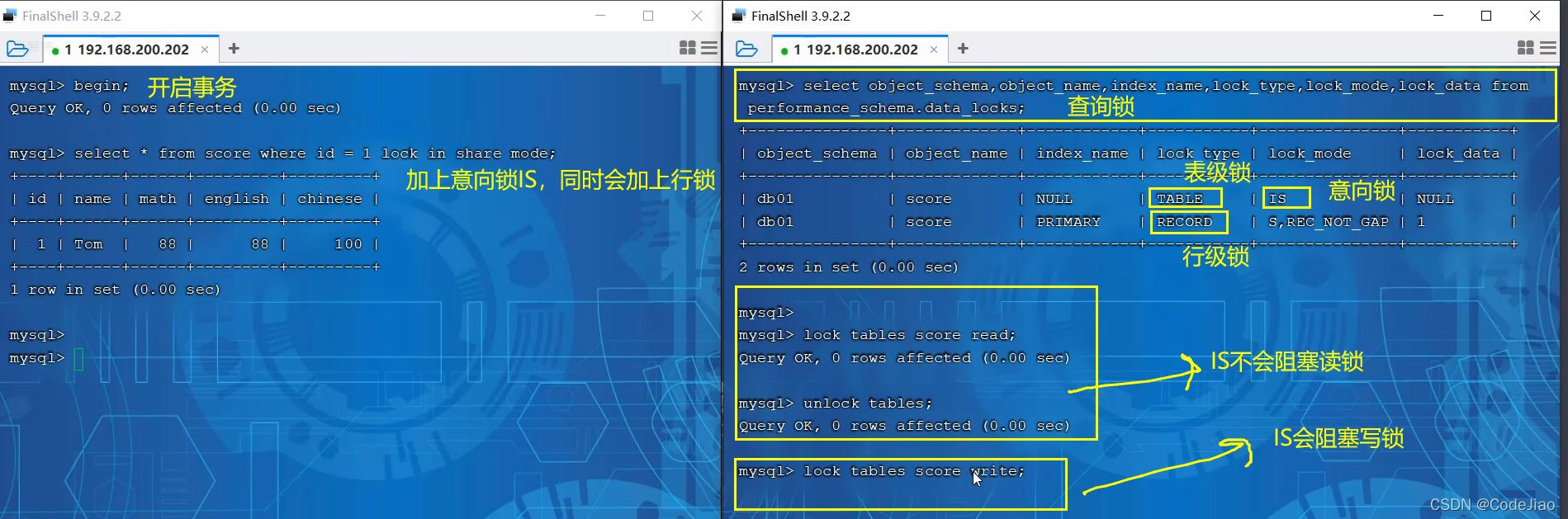Click 'lock in share mode;' query text

tap(468, 153)
